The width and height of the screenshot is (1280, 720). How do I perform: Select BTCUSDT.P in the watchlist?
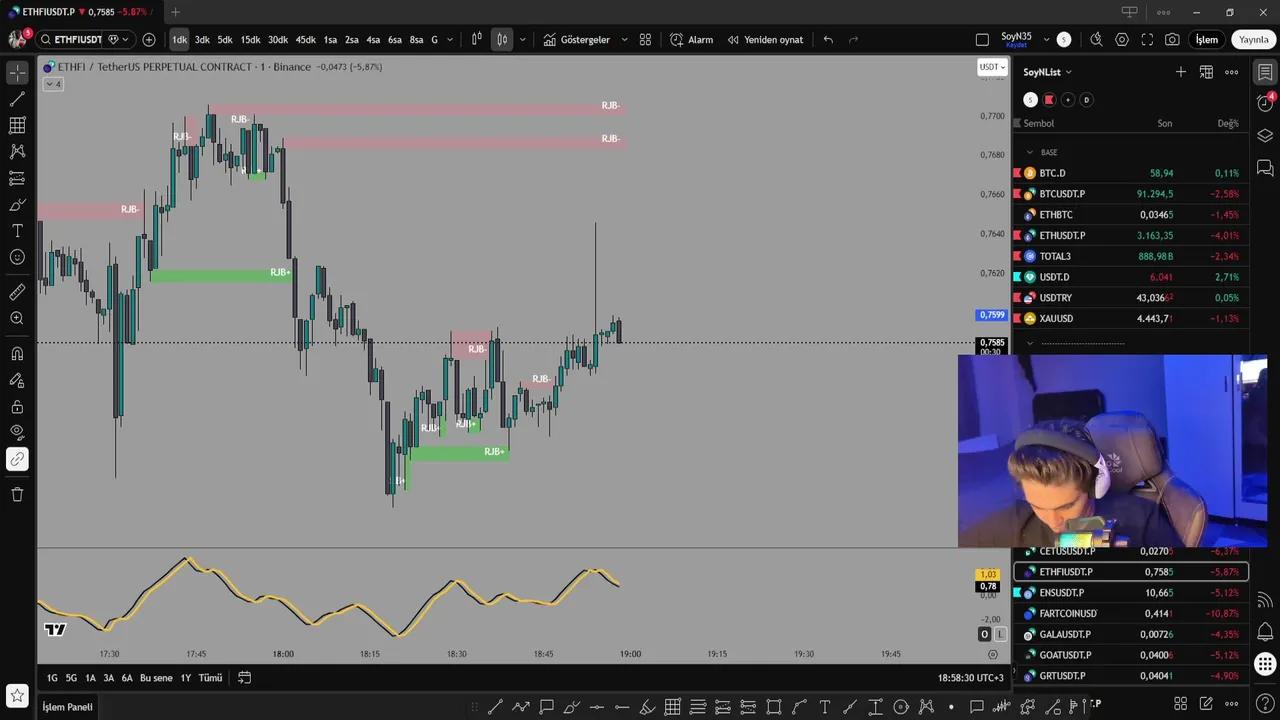1131,194
